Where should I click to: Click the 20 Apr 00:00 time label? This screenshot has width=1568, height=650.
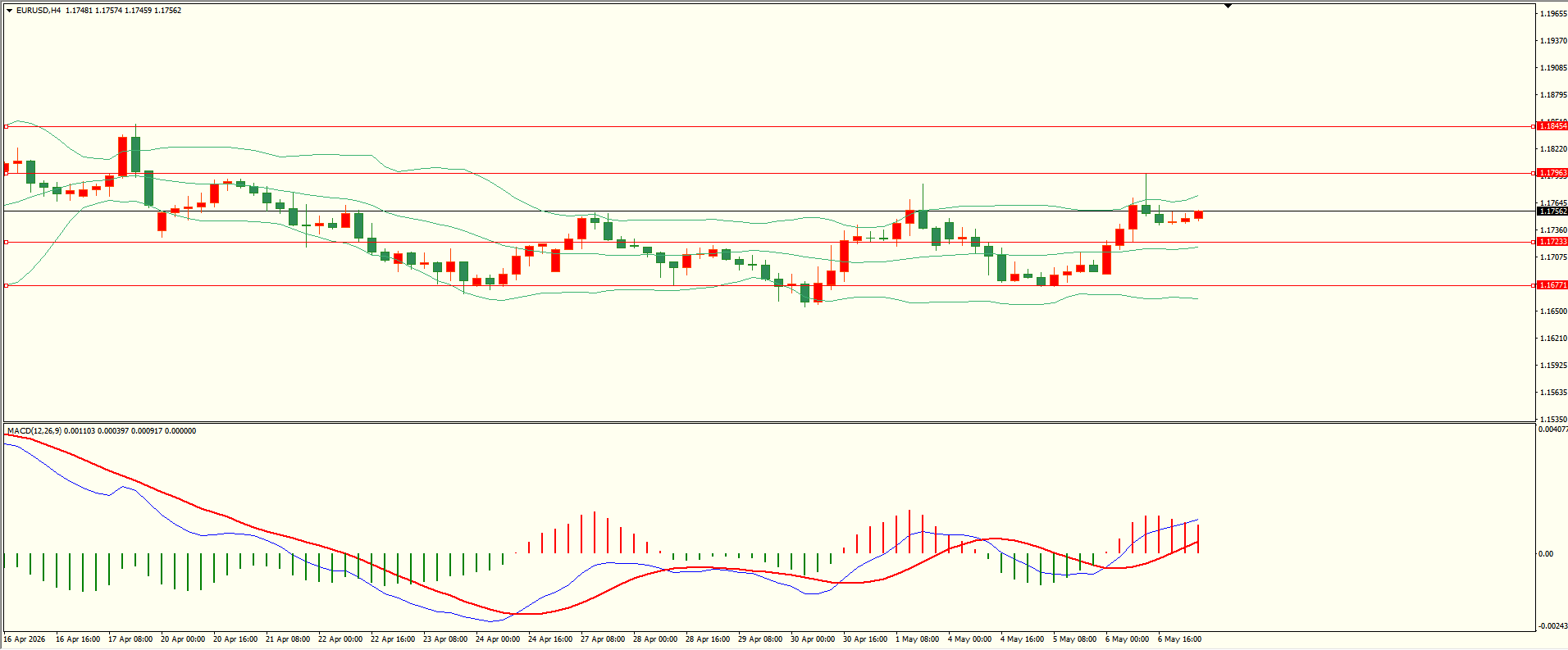point(183,639)
